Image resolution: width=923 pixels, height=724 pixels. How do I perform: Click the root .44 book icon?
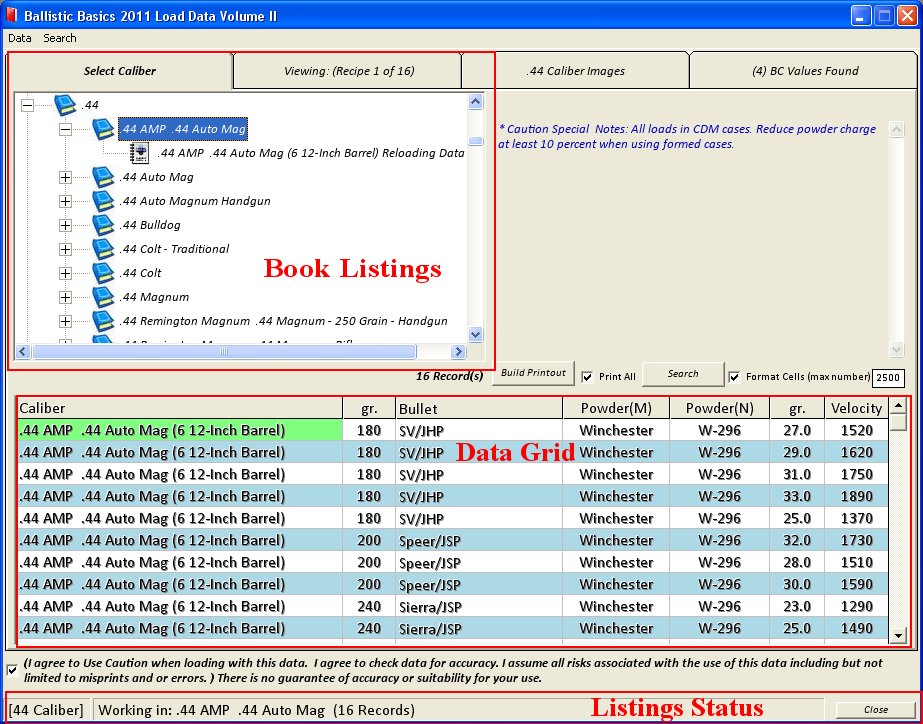coord(65,105)
